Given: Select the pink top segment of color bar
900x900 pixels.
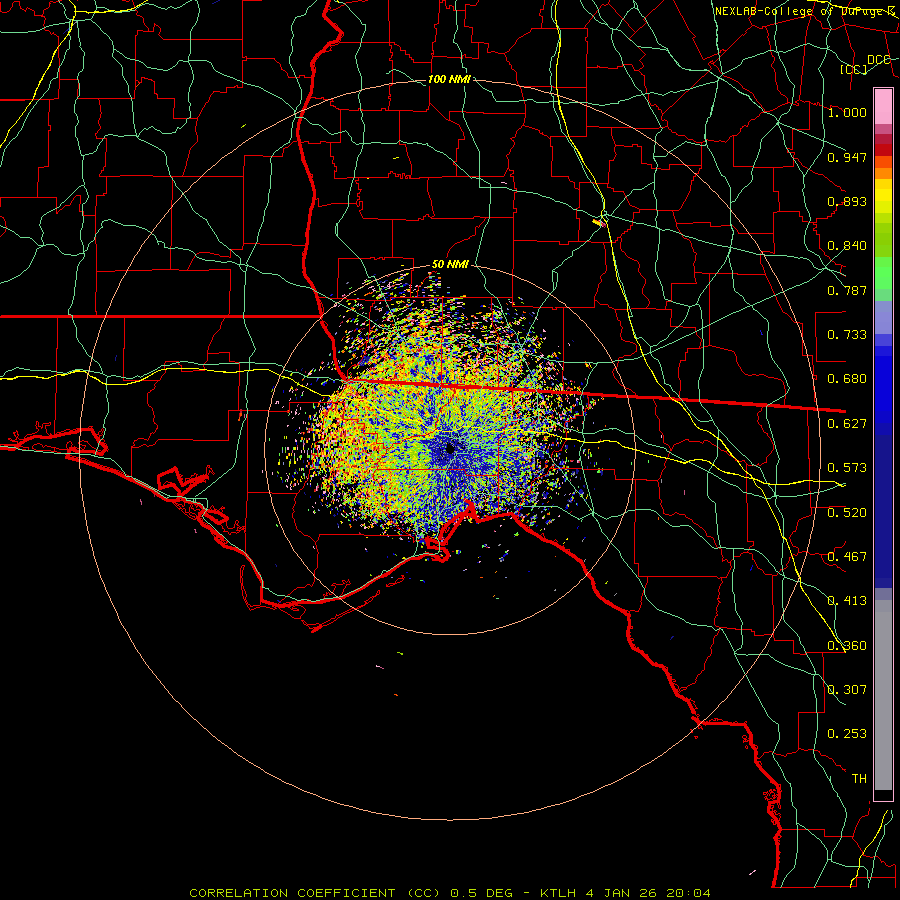Looking at the screenshot, I should click(883, 107).
